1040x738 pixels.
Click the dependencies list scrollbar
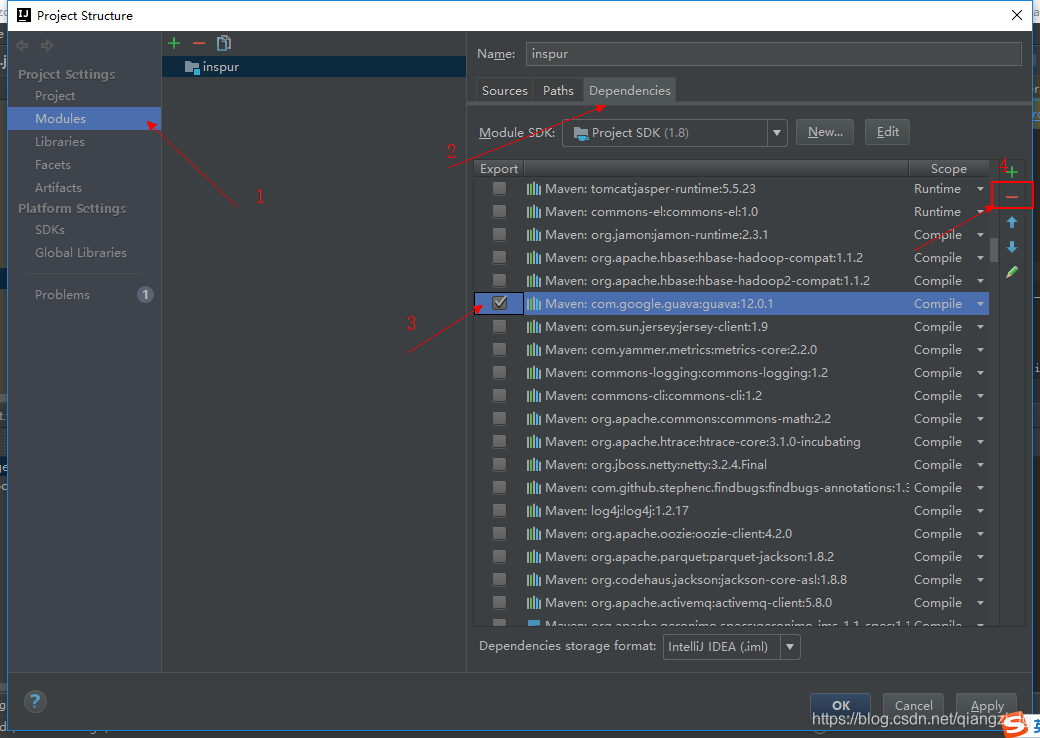[x=992, y=245]
